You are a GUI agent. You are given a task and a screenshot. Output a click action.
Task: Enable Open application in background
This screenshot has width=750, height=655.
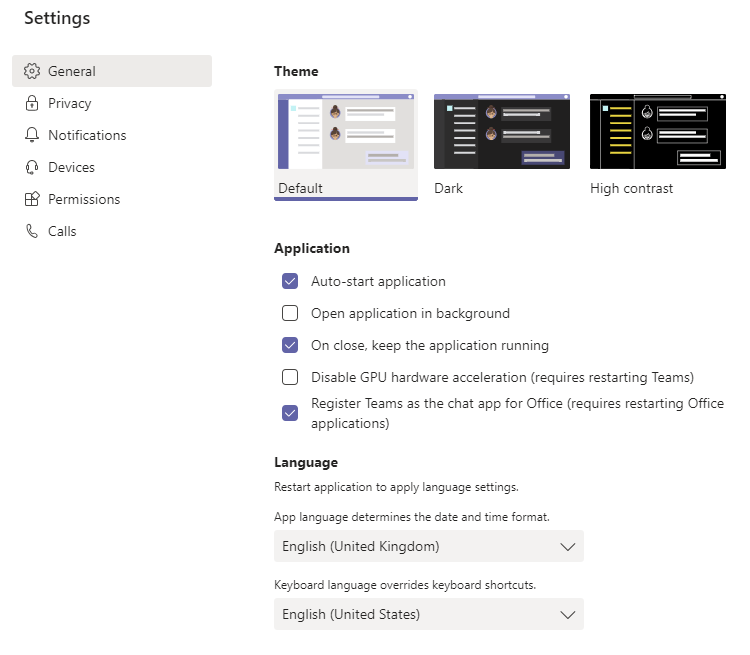[x=290, y=313]
